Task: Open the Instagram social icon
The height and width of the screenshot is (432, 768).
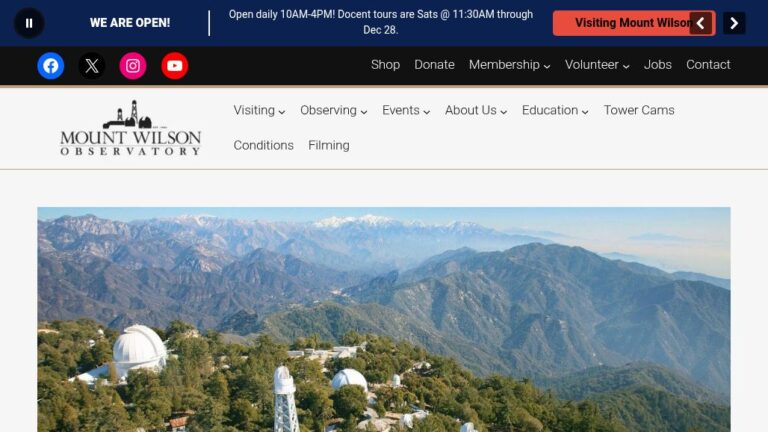Action: [x=133, y=66]
